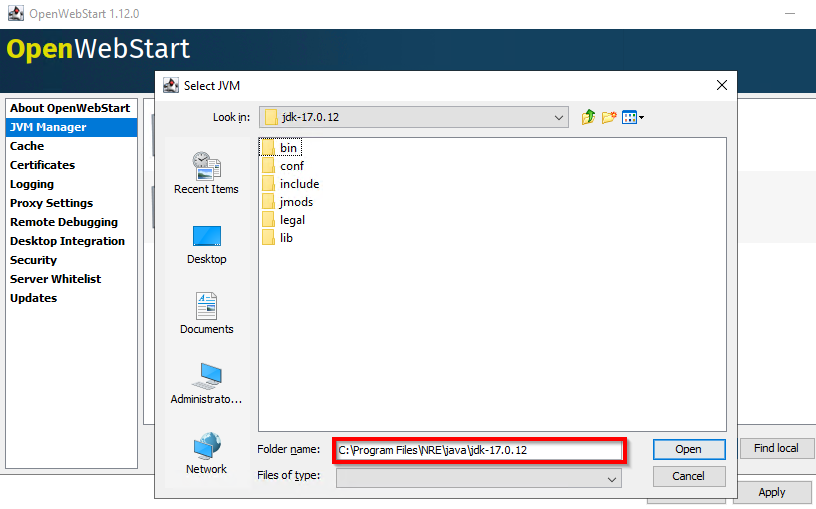Open Remote Debugging section
Viewport: 816px width, 509px height.
click(x=71, y=222)
